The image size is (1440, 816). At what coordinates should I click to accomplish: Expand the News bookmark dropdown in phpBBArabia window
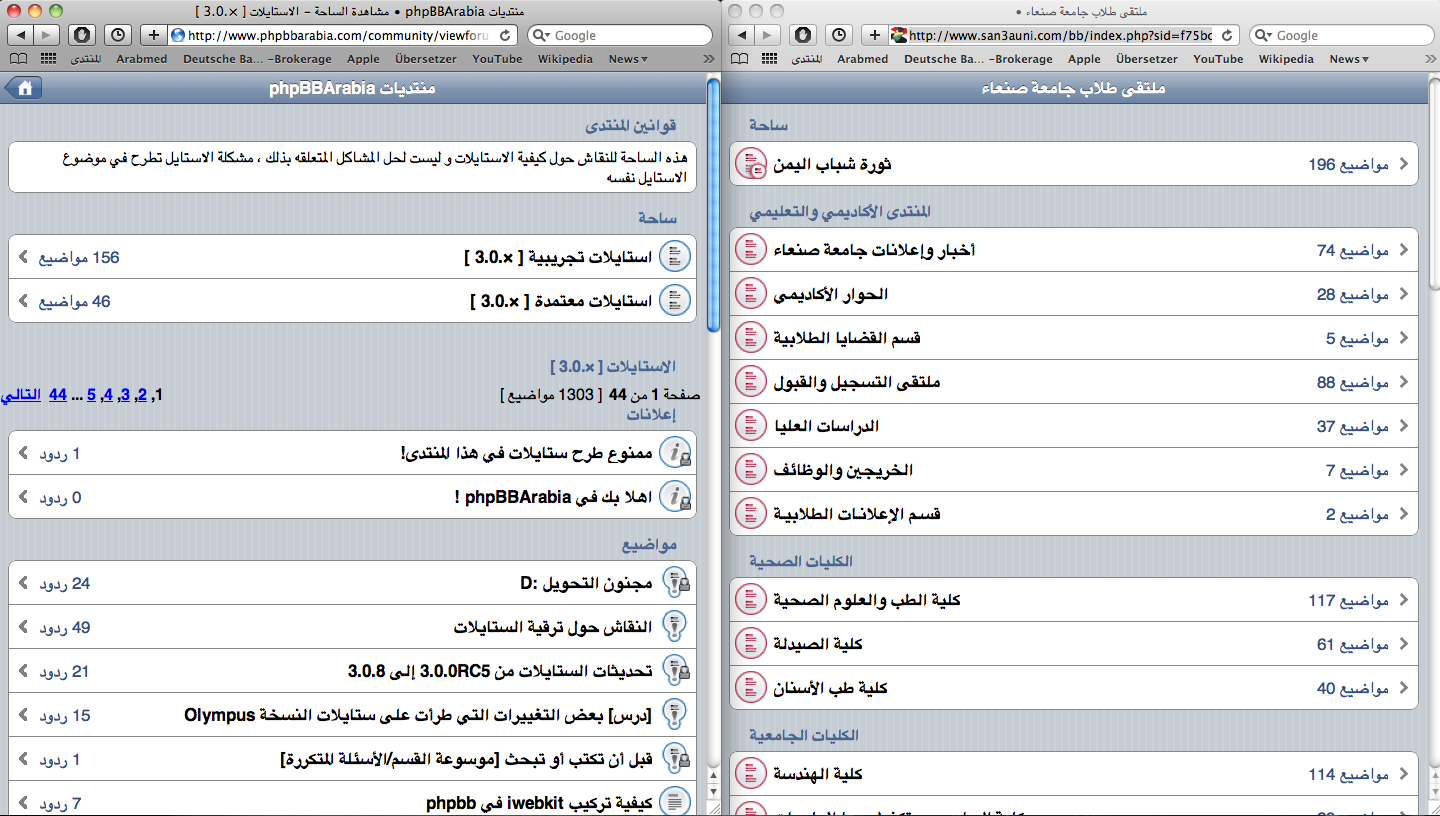click(x=628, y=59)
